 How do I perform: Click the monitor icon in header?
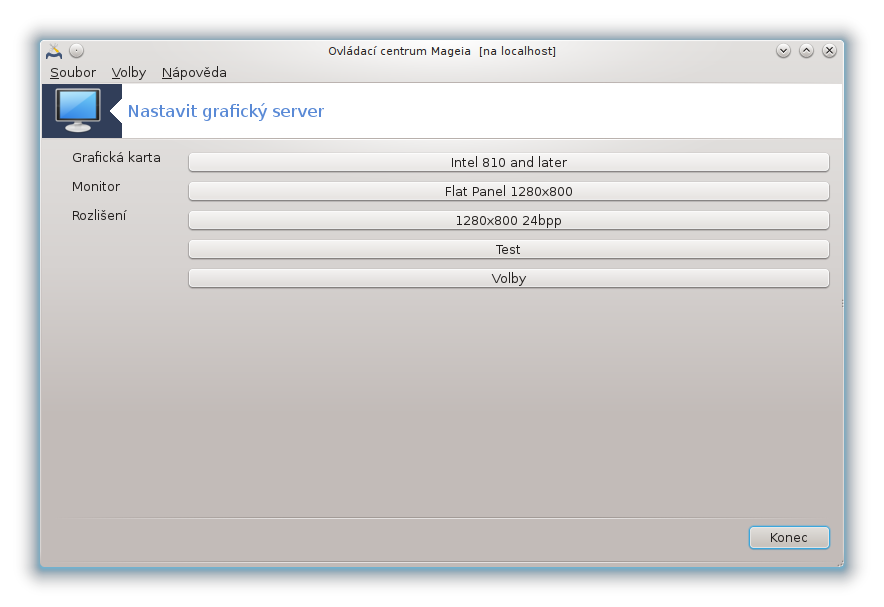pyautogui.click(x=78, y=110)
